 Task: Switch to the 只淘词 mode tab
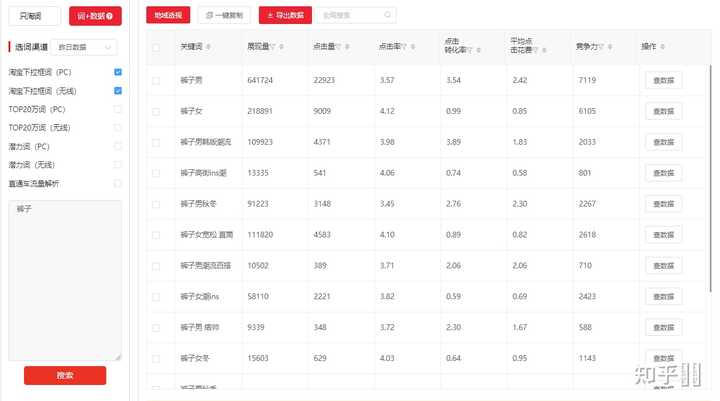(34, 16)
